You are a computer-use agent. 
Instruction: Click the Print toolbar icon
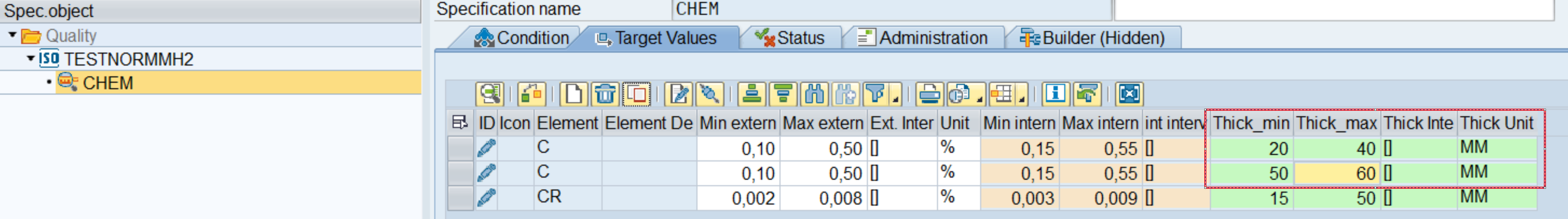929,94
